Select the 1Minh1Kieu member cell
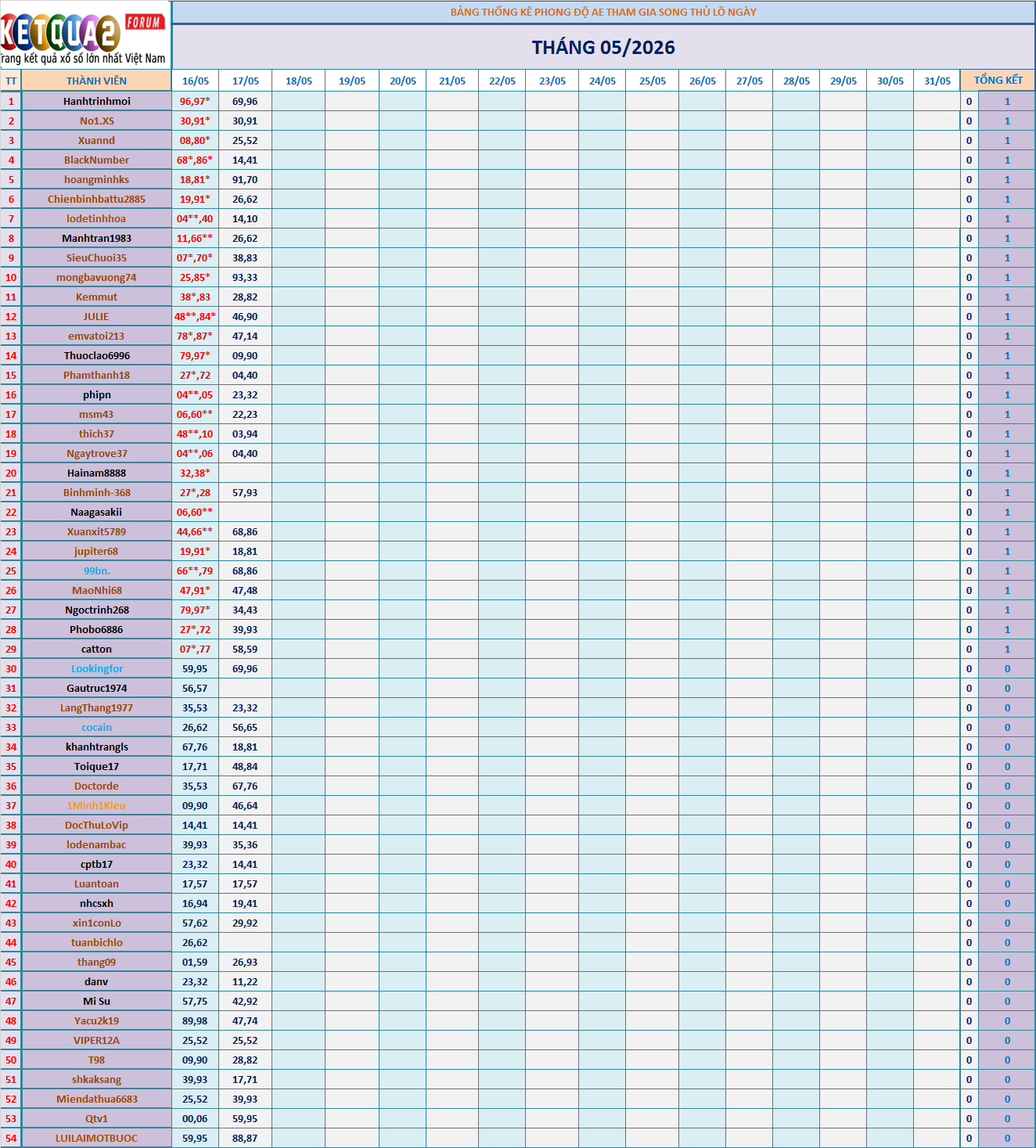1036x1148 pixels. click(x=96, y=805)
